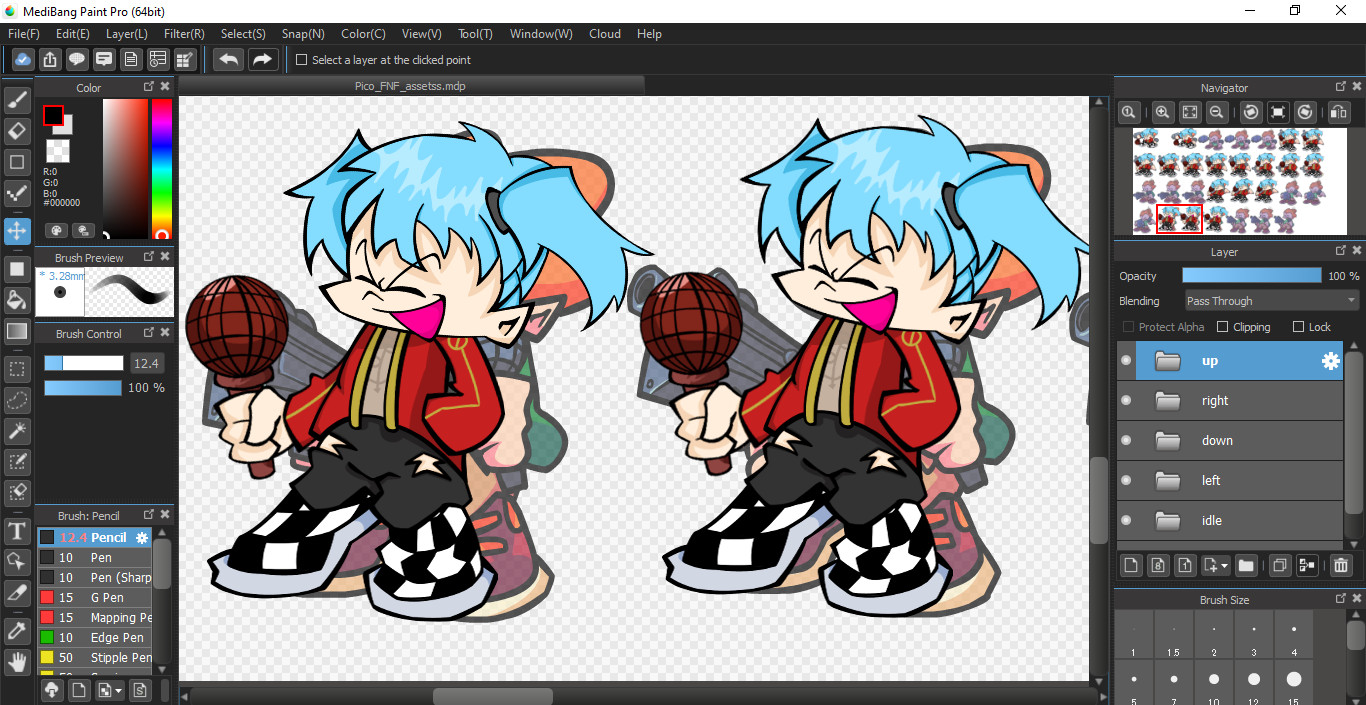
Task: Pick the Magic Wand selection tool
Action: (17, 431)
